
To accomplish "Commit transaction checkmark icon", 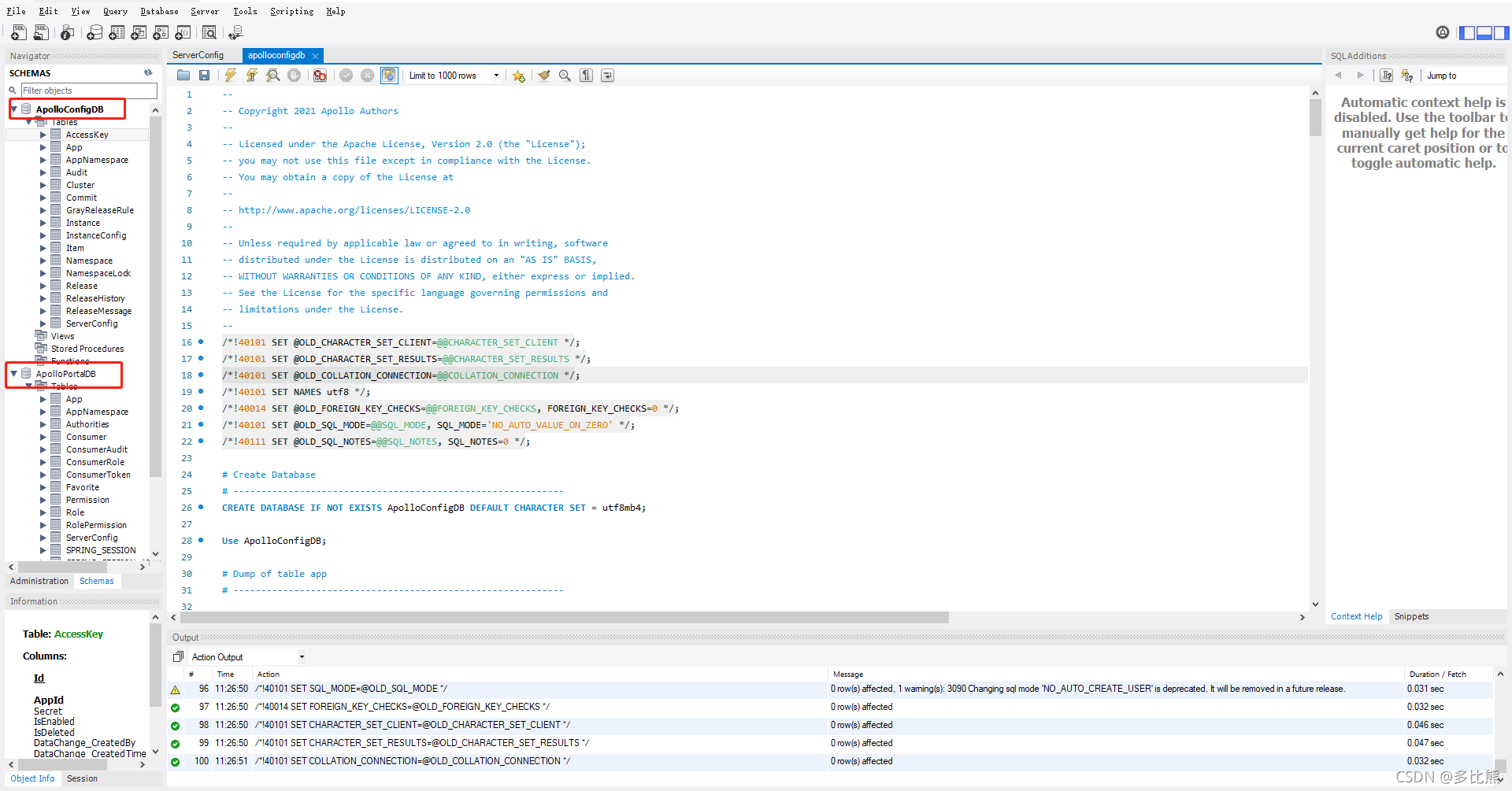I will (346, 76).
